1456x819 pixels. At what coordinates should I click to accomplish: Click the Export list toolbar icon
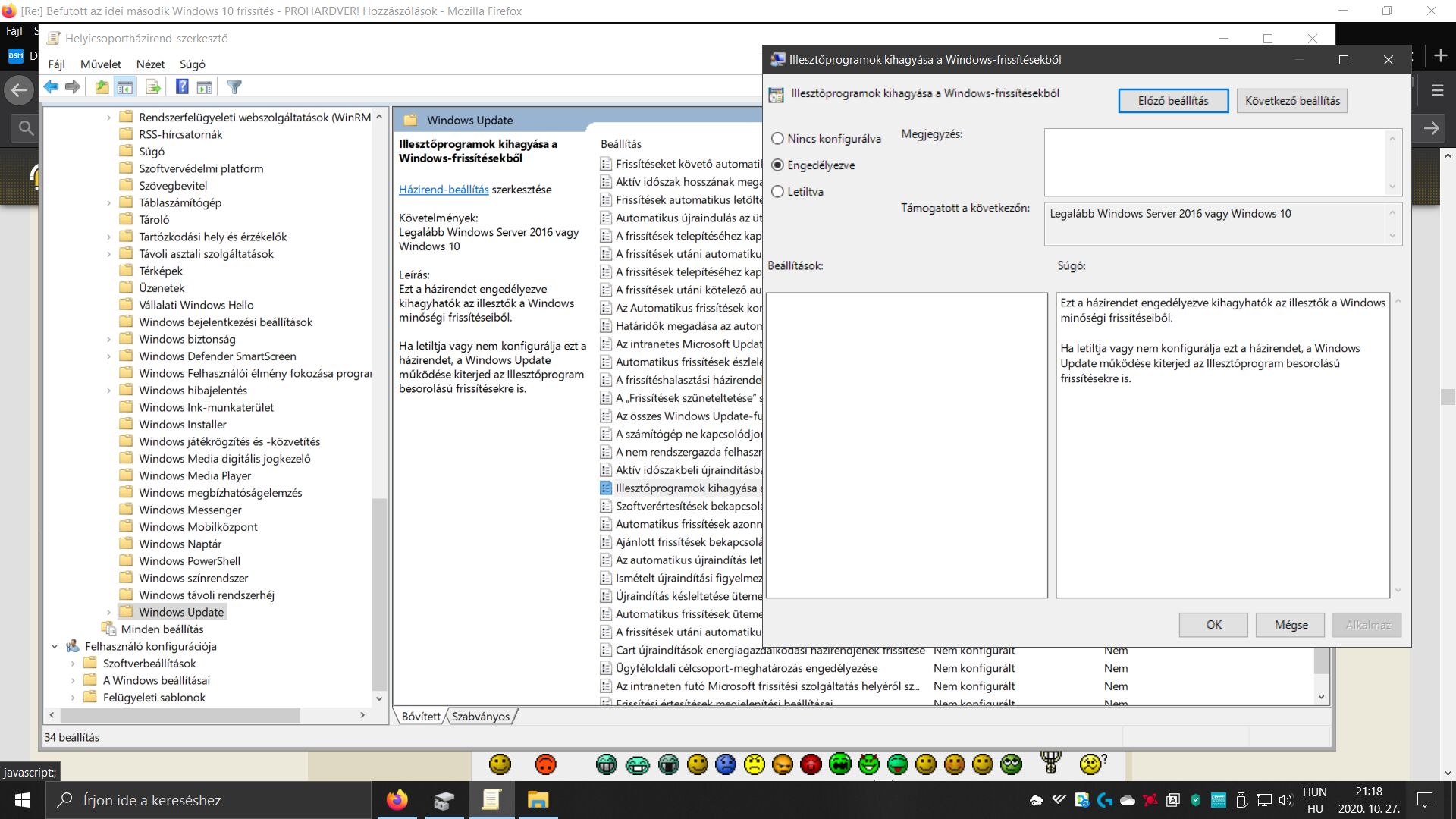pos(153,87)
